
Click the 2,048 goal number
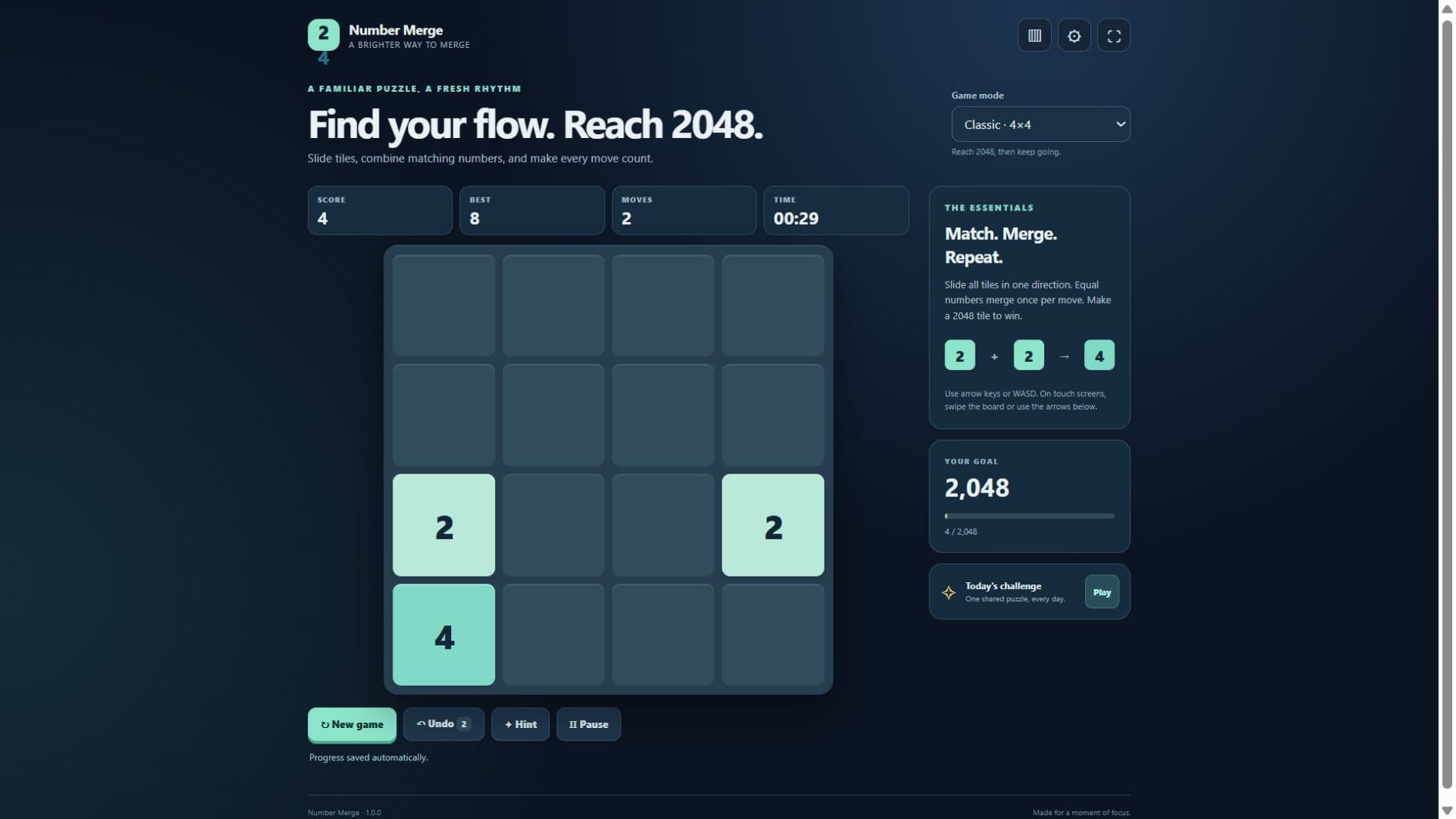tap(977, 487)
